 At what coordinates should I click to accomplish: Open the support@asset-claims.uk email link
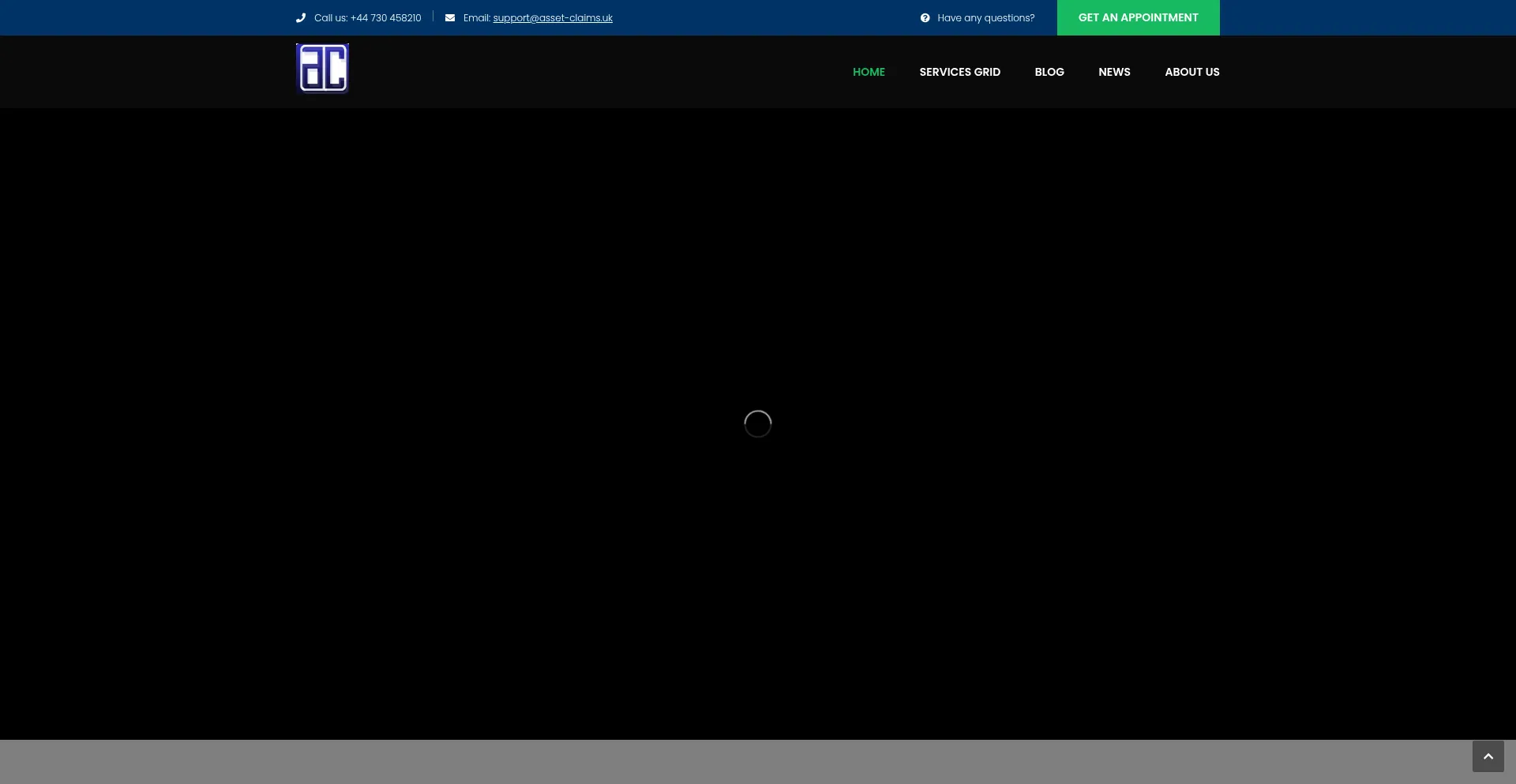(x=553, y=18)
